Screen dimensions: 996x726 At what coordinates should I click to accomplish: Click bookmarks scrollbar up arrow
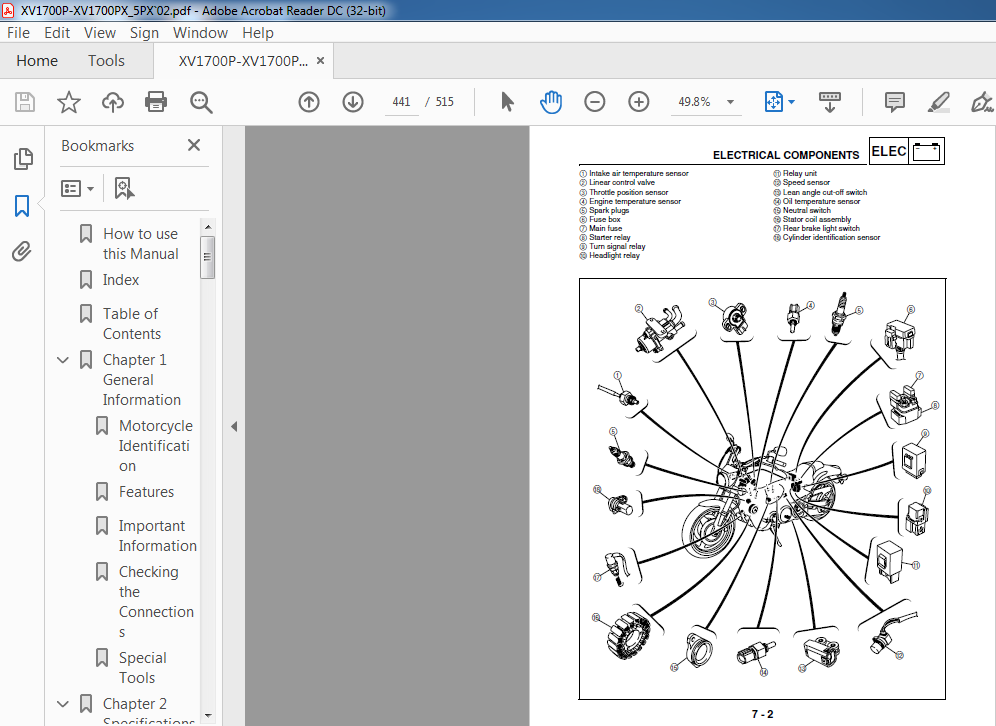pos(208,227)
